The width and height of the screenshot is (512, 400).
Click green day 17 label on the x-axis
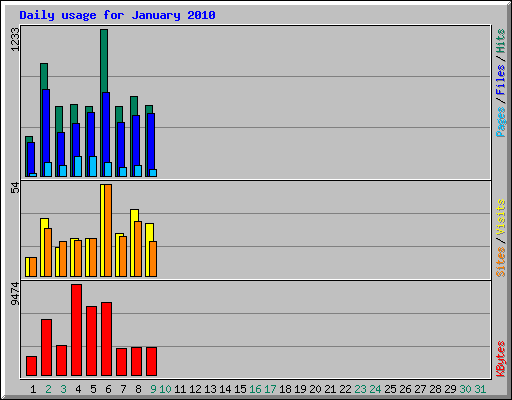point(270,389)
